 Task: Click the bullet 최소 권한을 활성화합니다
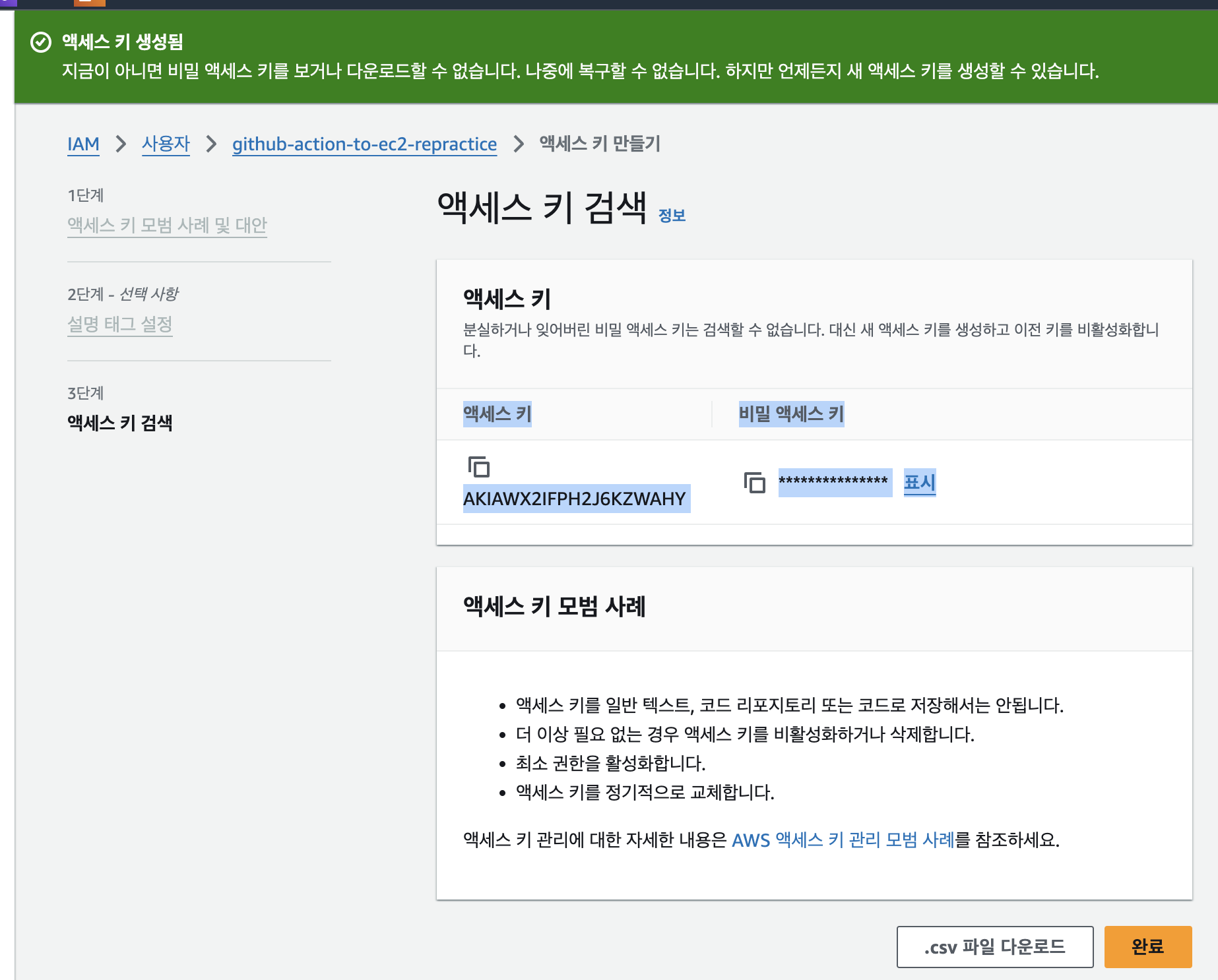click(x=611, y=763)
